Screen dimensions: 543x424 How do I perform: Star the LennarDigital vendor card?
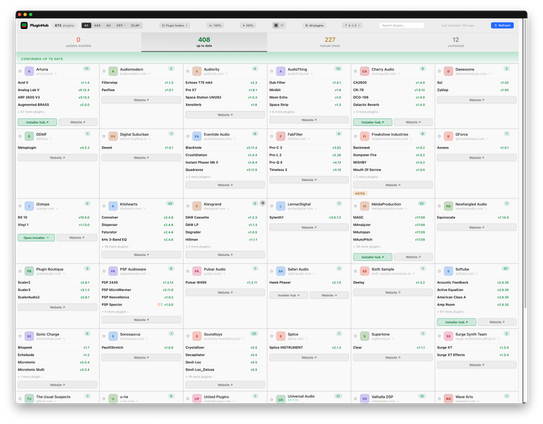coord(272,206)
